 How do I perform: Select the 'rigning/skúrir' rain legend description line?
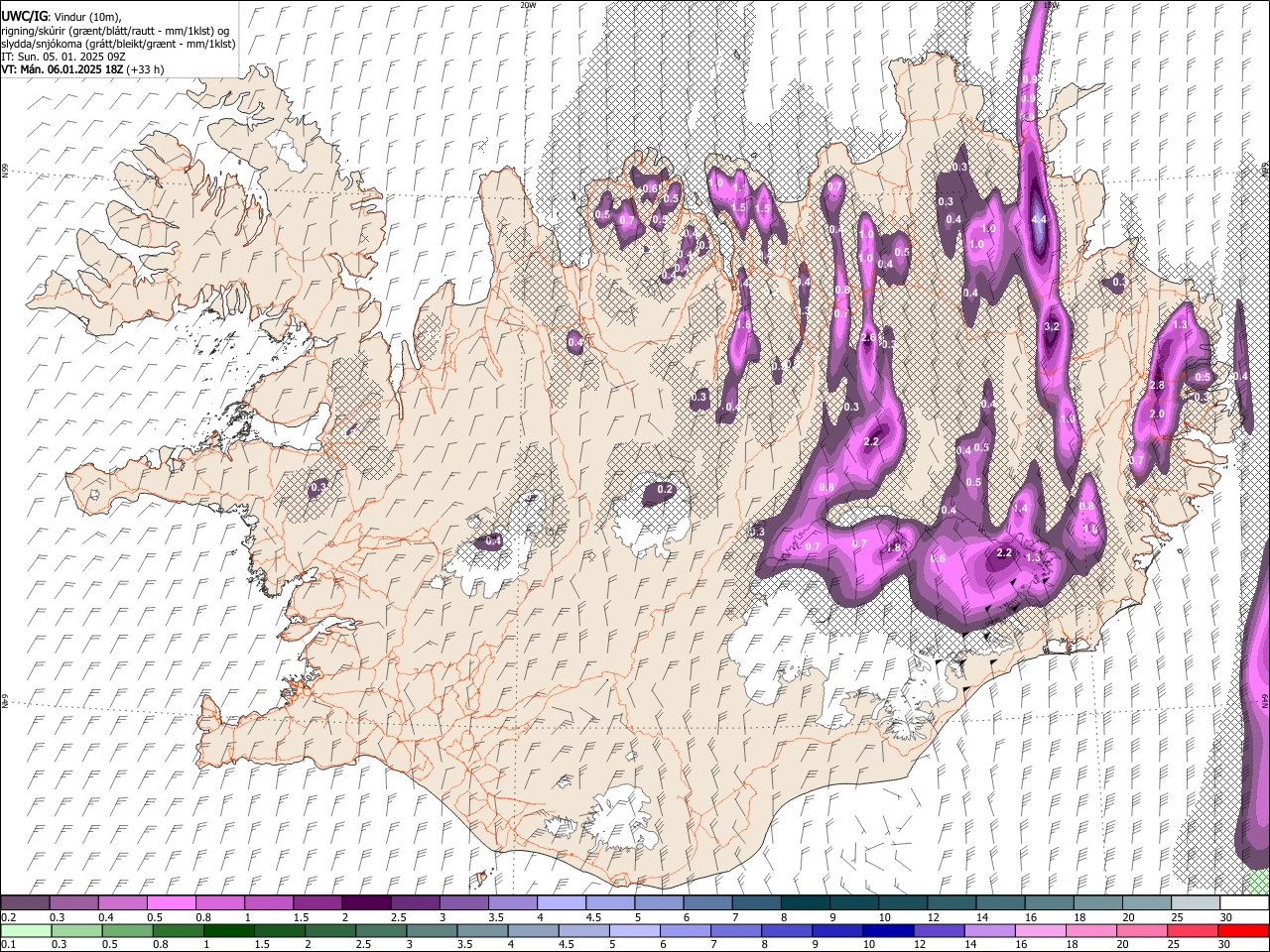point(114,31)
